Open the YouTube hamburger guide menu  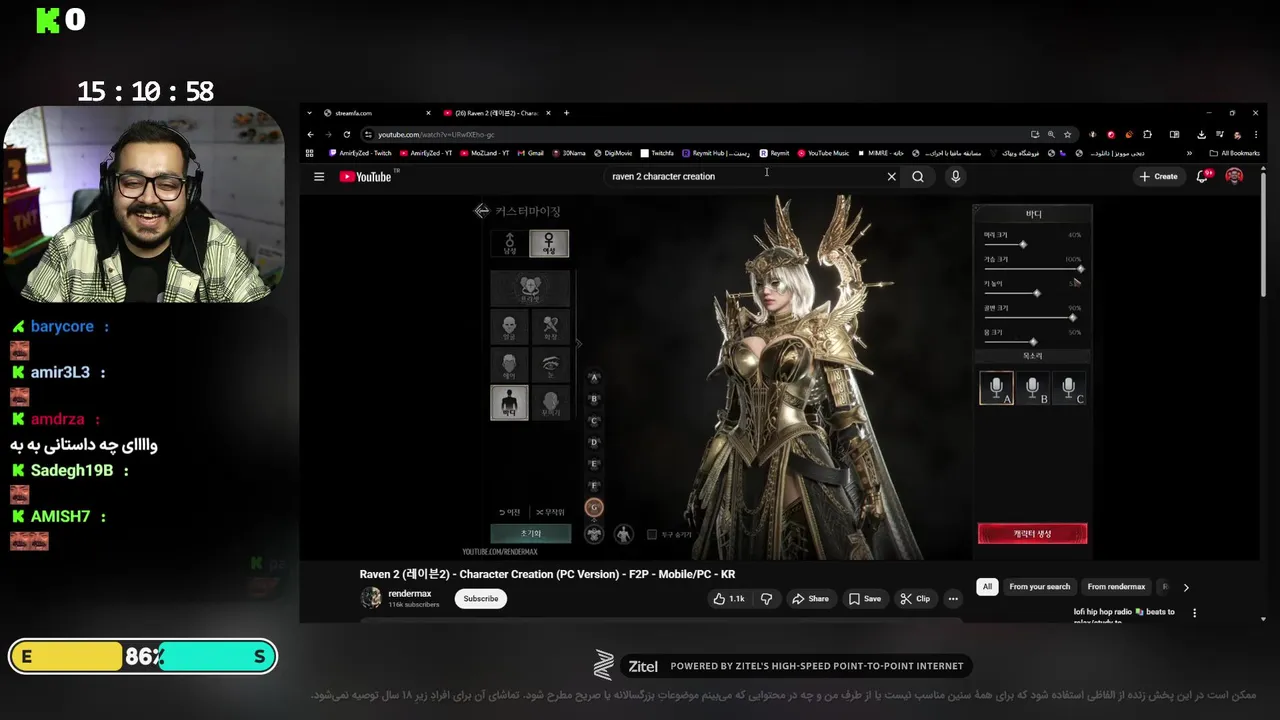(319, 177)
